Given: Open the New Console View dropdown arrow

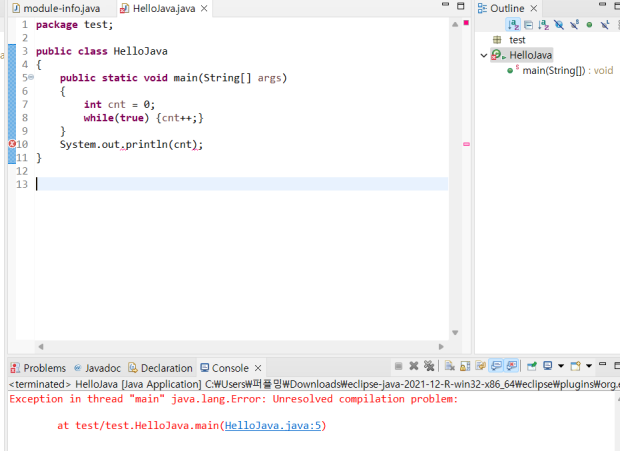Looking at the screenshot, I should click(589, 367).
